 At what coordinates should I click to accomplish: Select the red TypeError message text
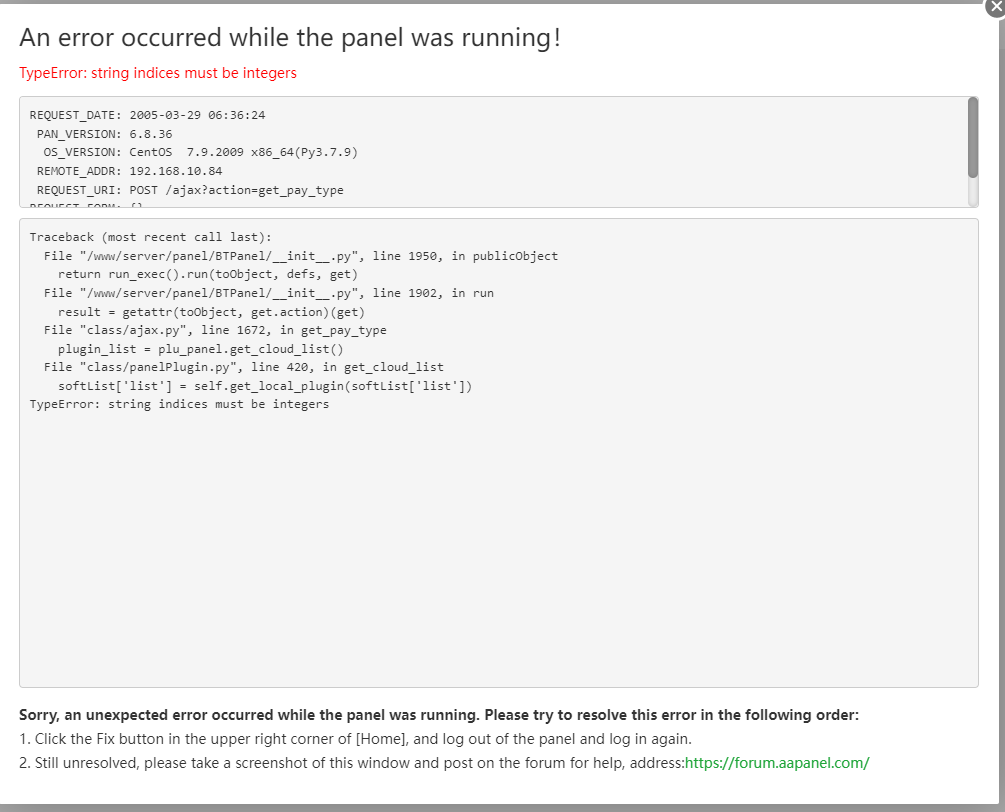158,73
